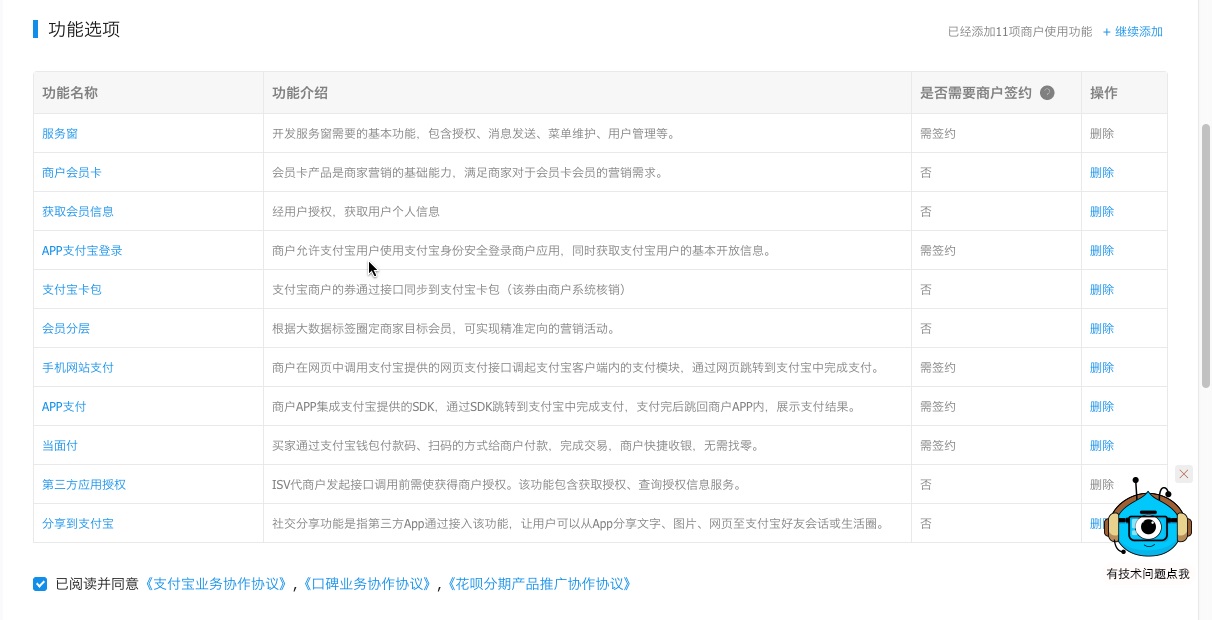This screenshot has width=1212, height=620.
Task: Open the 分享到支付宝 function link
Action: point(77,524)
